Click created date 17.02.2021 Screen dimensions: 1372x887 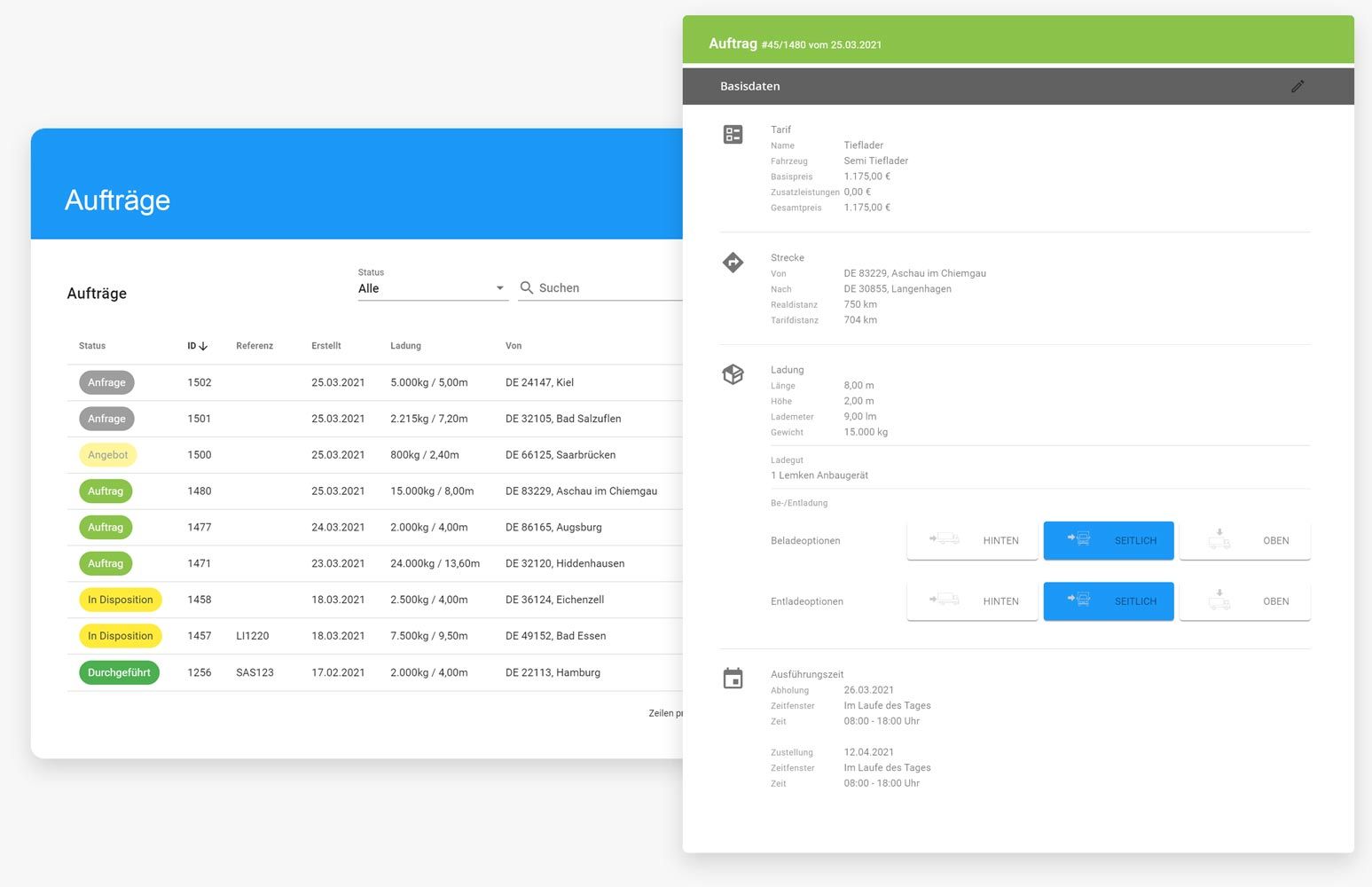click(x=338, y=672)
